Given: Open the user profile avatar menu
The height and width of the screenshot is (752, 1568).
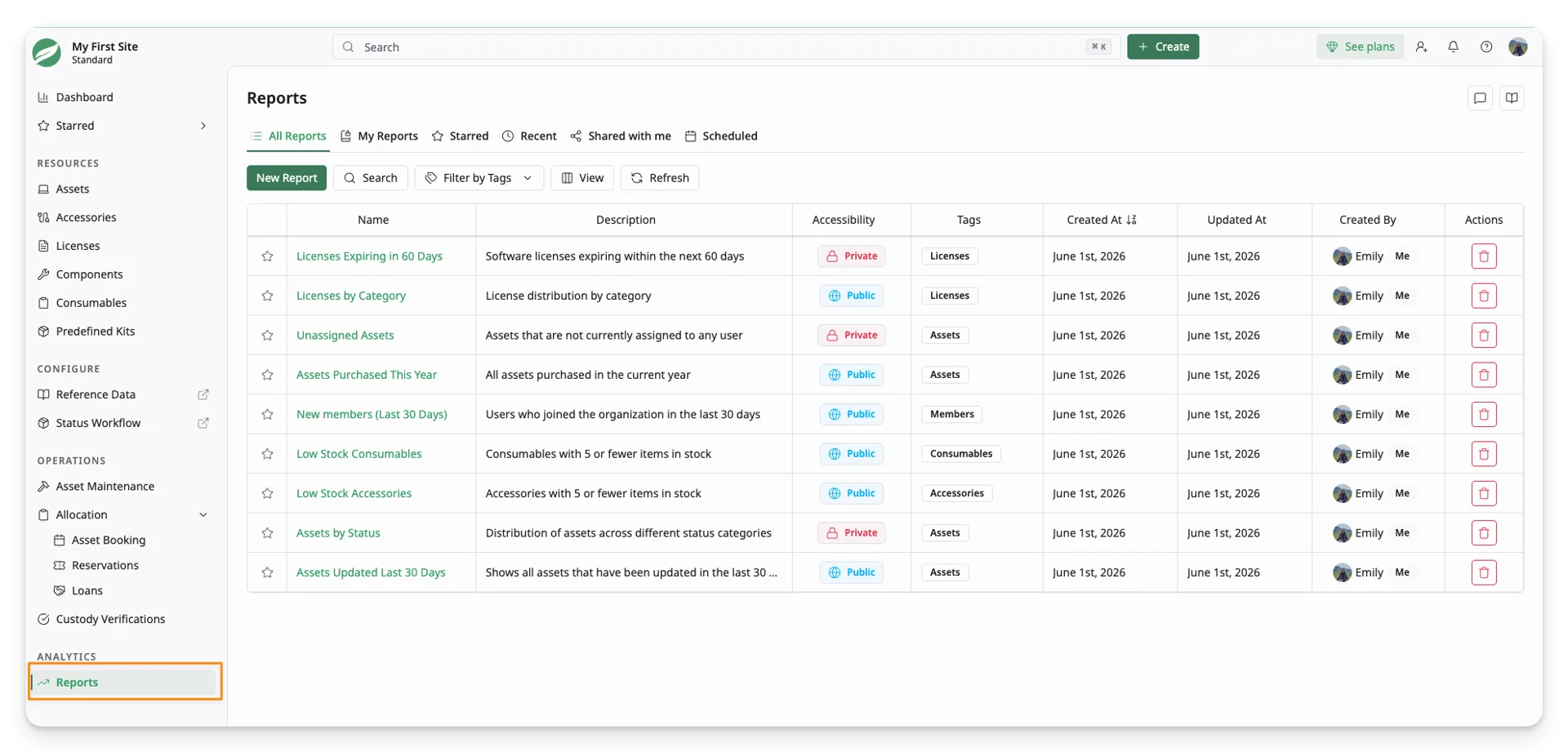Looking at the screenshot, I should point(1518,47).
